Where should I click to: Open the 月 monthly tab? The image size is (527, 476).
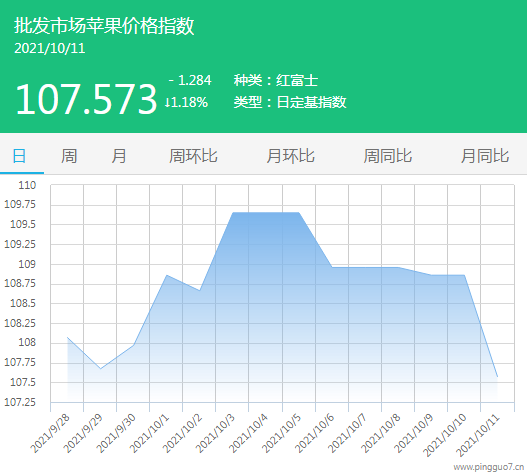(119, 156)
